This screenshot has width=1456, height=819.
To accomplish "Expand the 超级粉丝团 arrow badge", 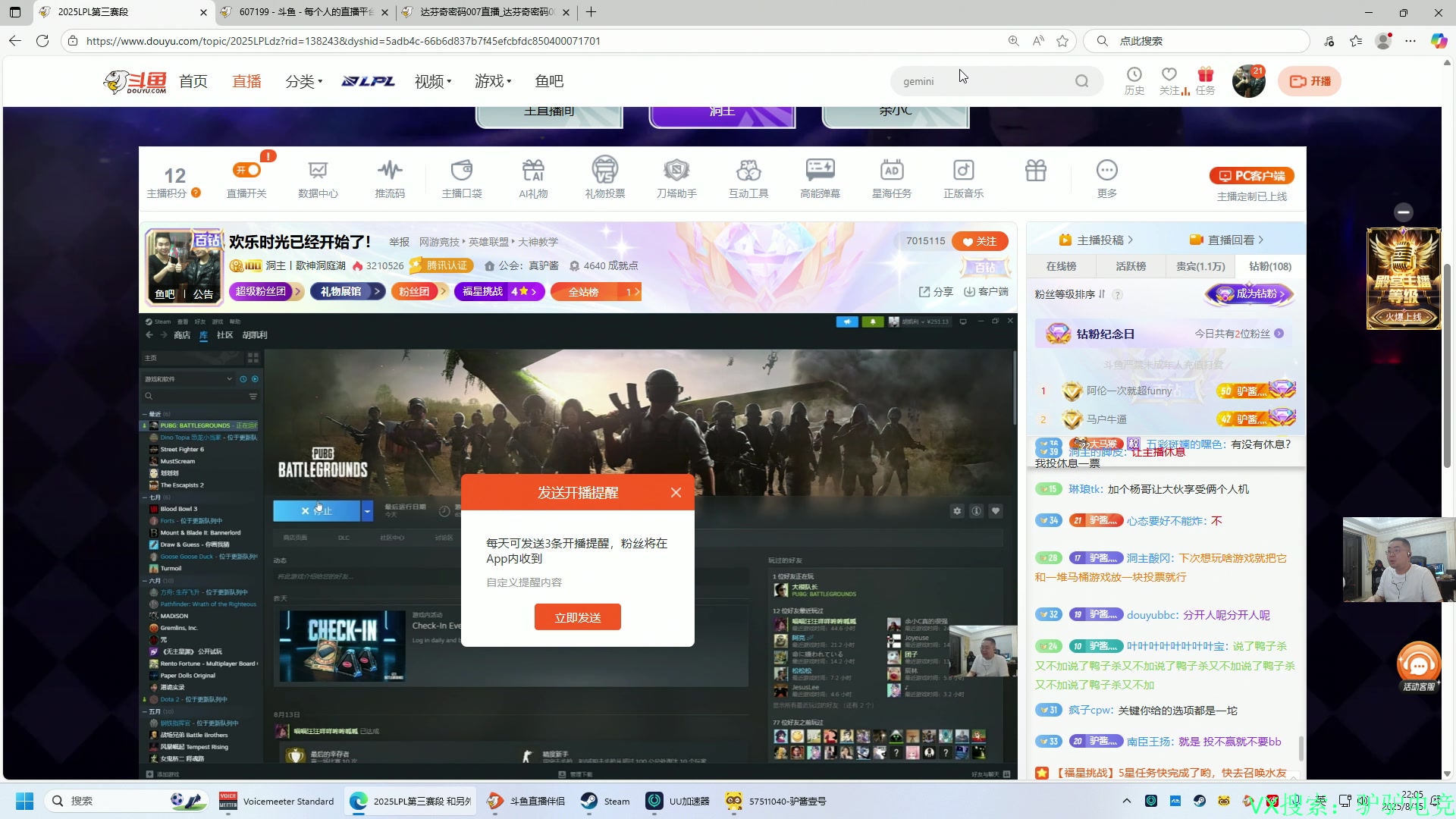I will point(267,292).
